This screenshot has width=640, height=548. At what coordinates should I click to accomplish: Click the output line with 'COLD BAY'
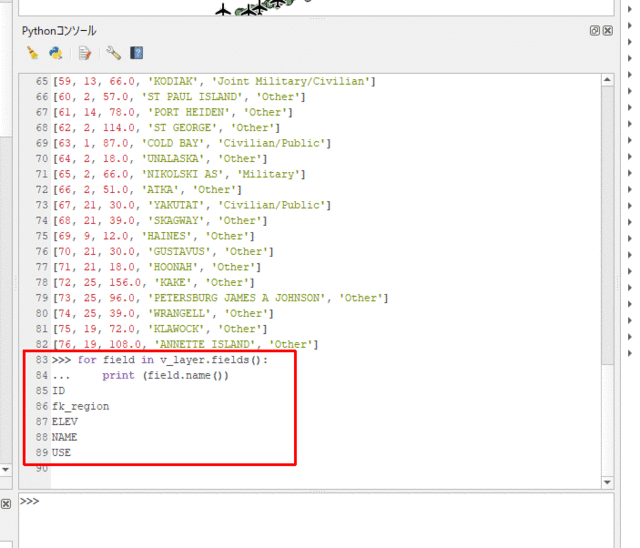tap(191, 143)
